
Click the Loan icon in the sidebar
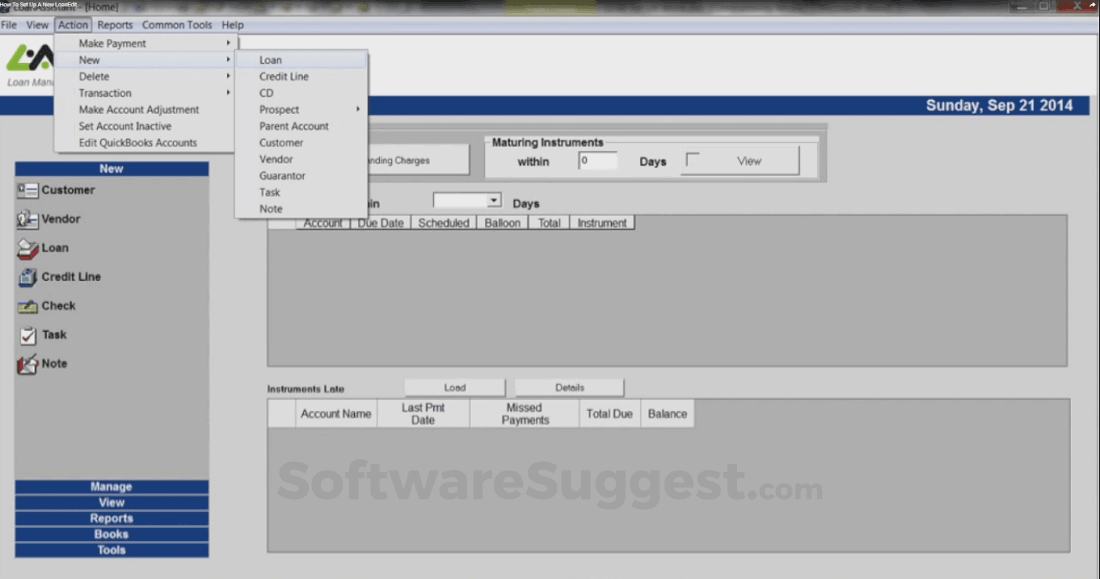tap(27, 248)
